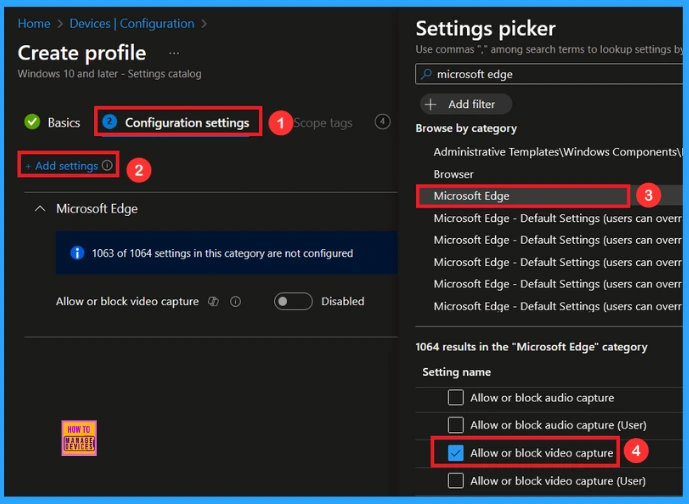Image resolution: width=689 pixels, height=504 pixels.
Task: Click the step 4 circle icon
Action: coord(382,122)
